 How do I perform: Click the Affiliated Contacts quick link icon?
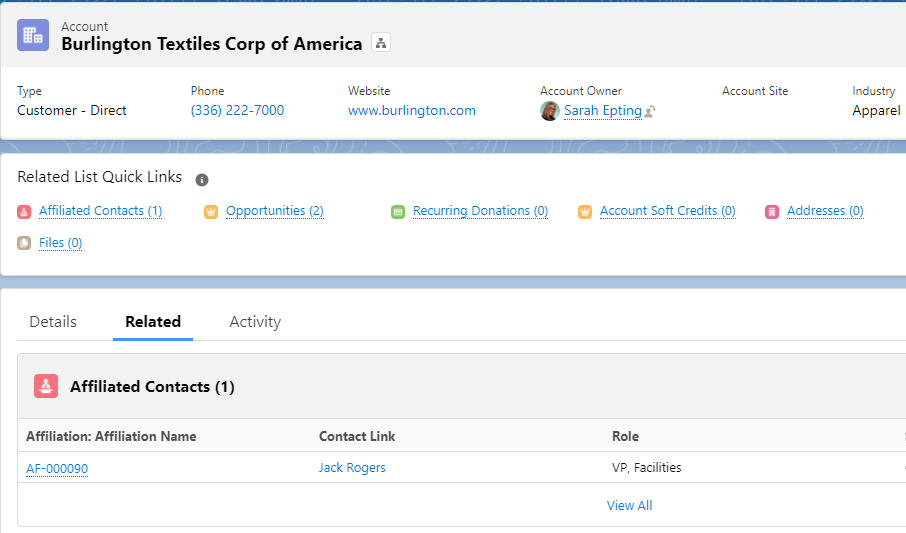pyautogui.click(x=24, y=212)
